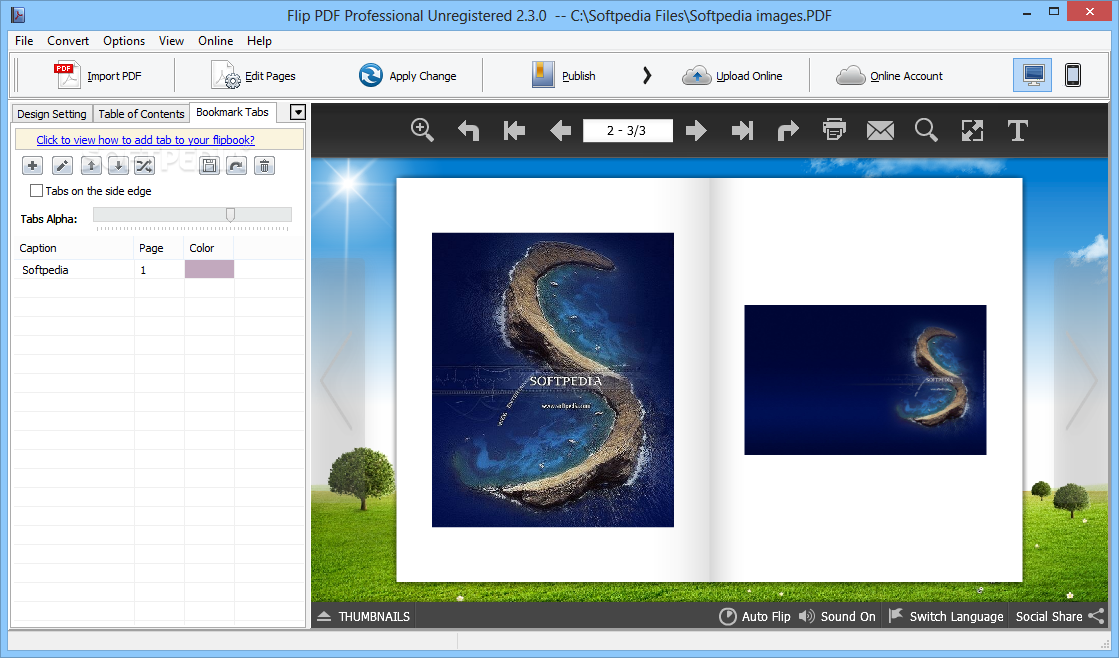
Task: Zoom in on the flipbook preview
Action: click(422, 130)
